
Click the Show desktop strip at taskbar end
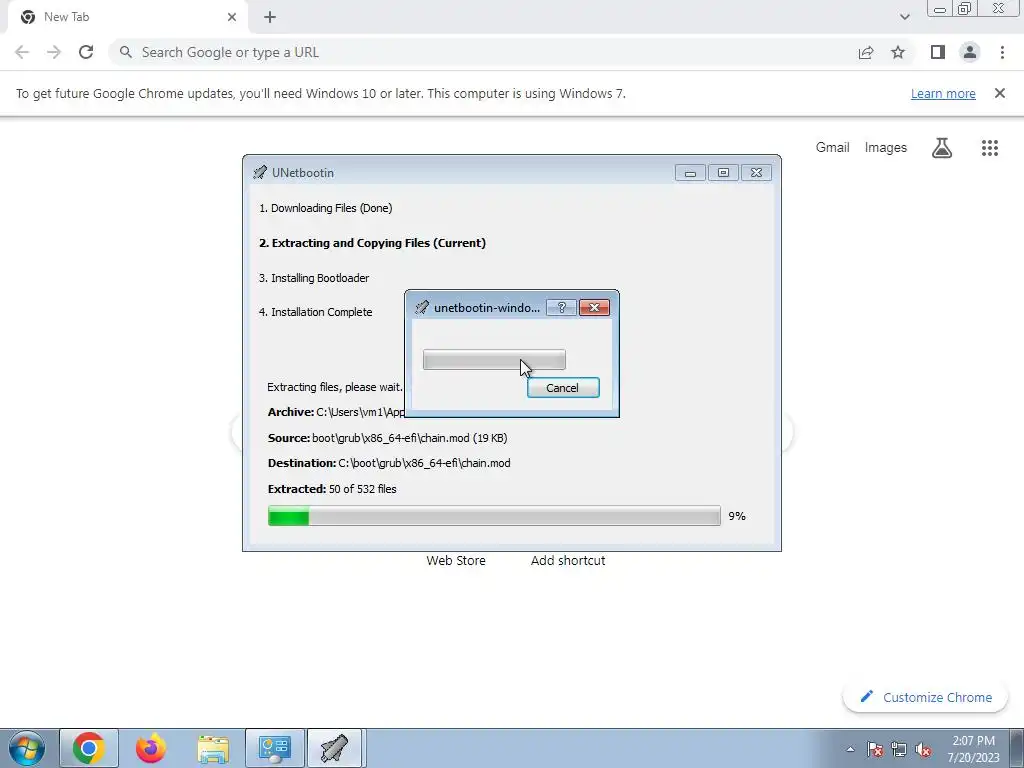point(1017,748)
